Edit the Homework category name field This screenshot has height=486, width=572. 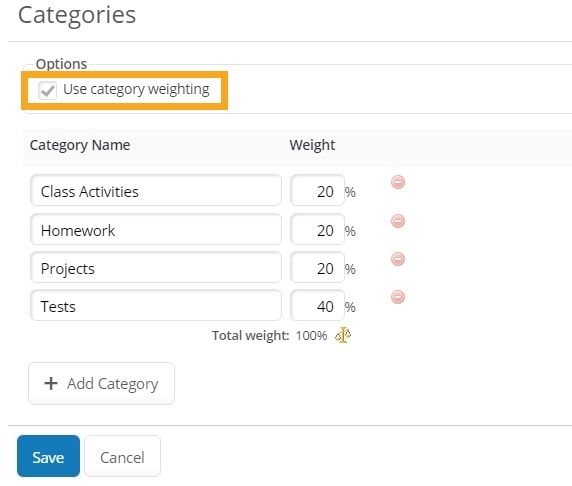156,229
